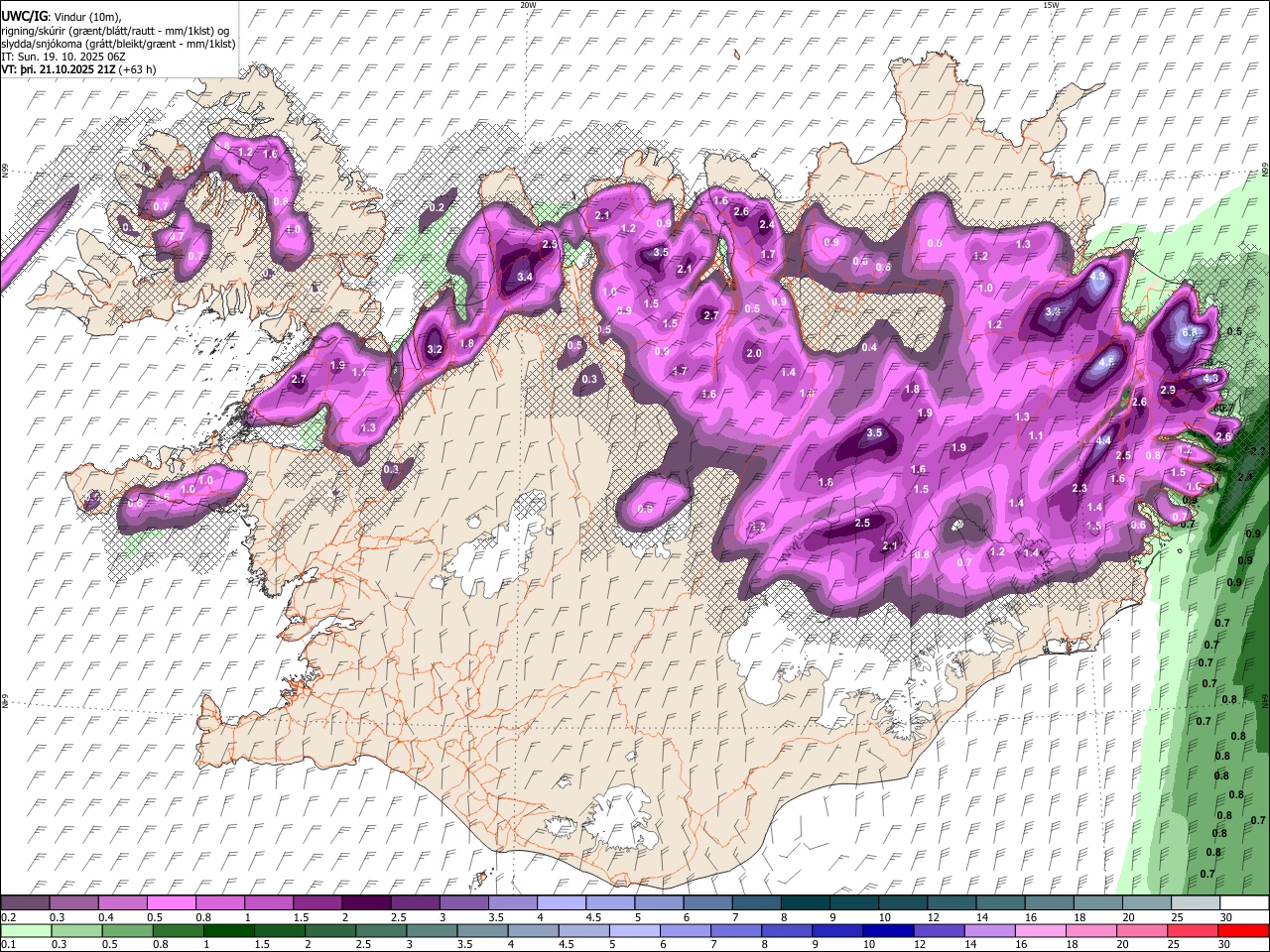Screen dimensions: 1270x952
Task: Click the 2.0 precipitation value on the map
Action: (x=754, y=353)
